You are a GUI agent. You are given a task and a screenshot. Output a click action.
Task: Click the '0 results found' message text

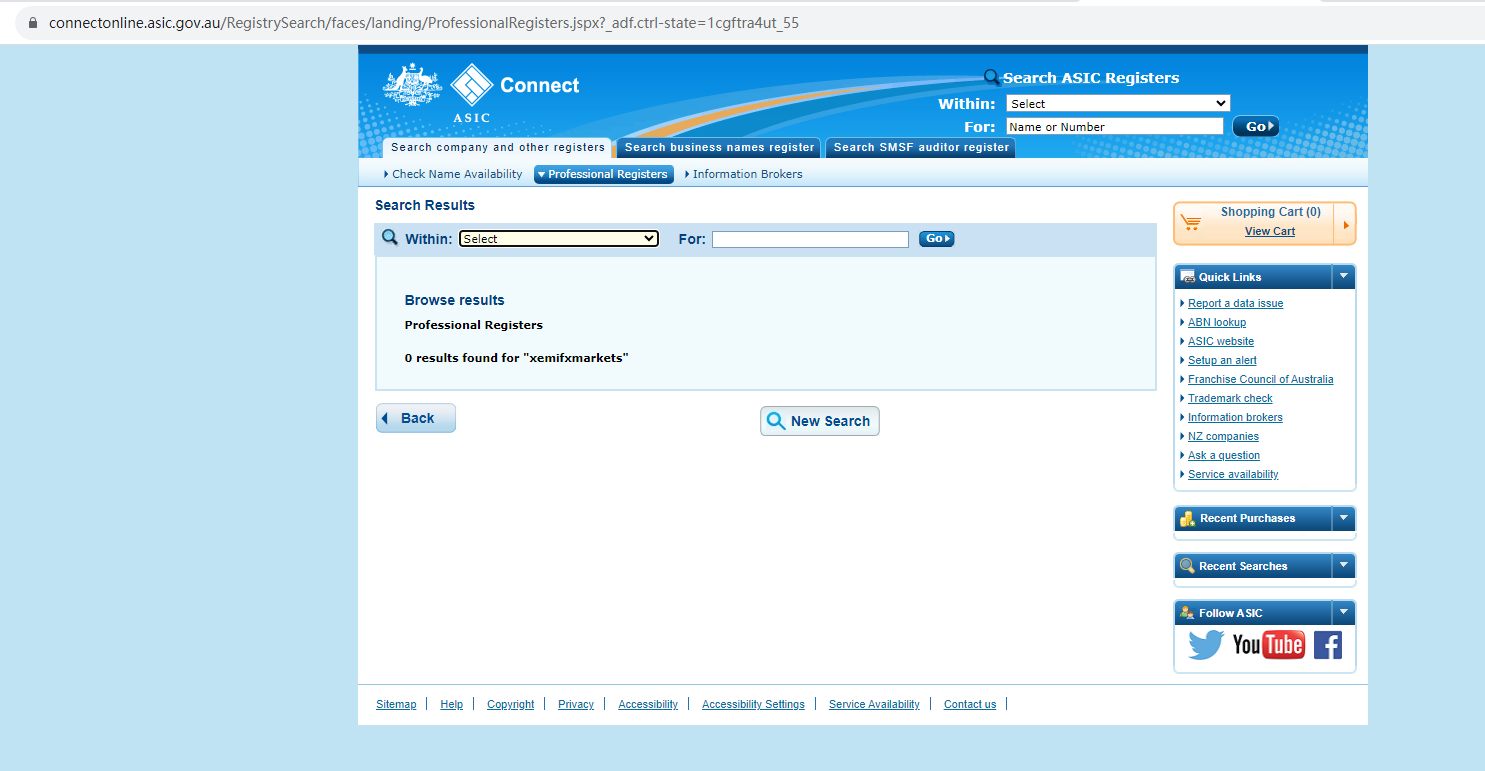tap(517, 357)
